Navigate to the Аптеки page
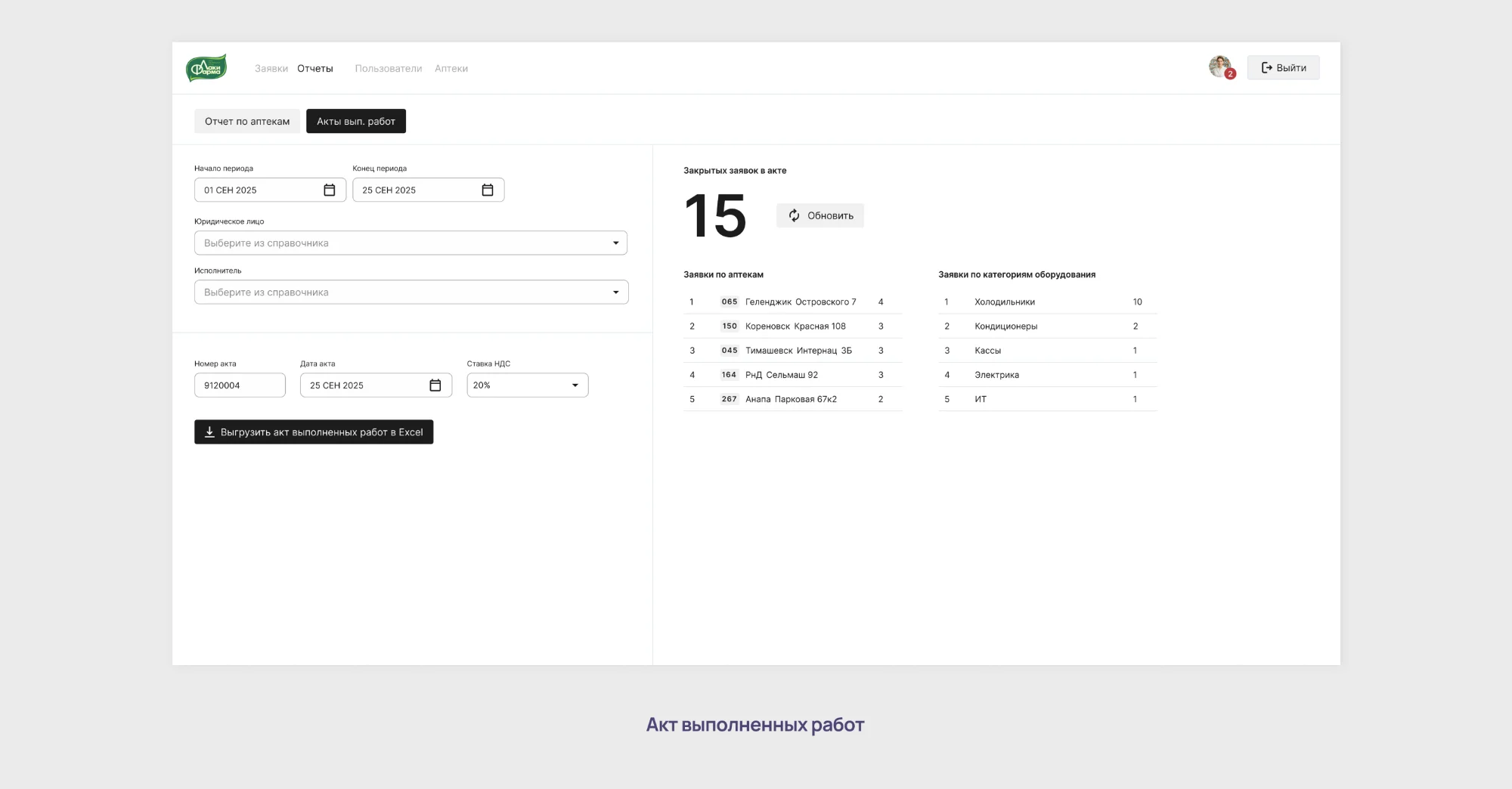This screenshot has width=1512, height=789. (x=451, y=69)
